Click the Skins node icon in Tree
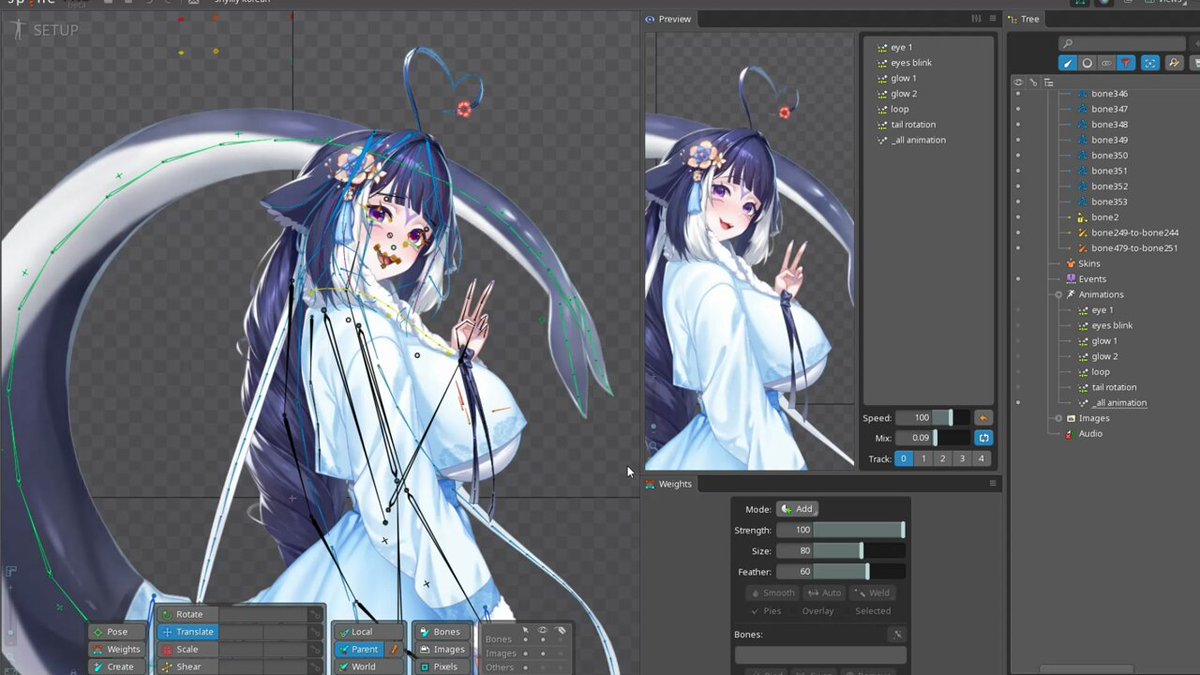Viewport: 1200px width, 675px height. coord(1070,264)
